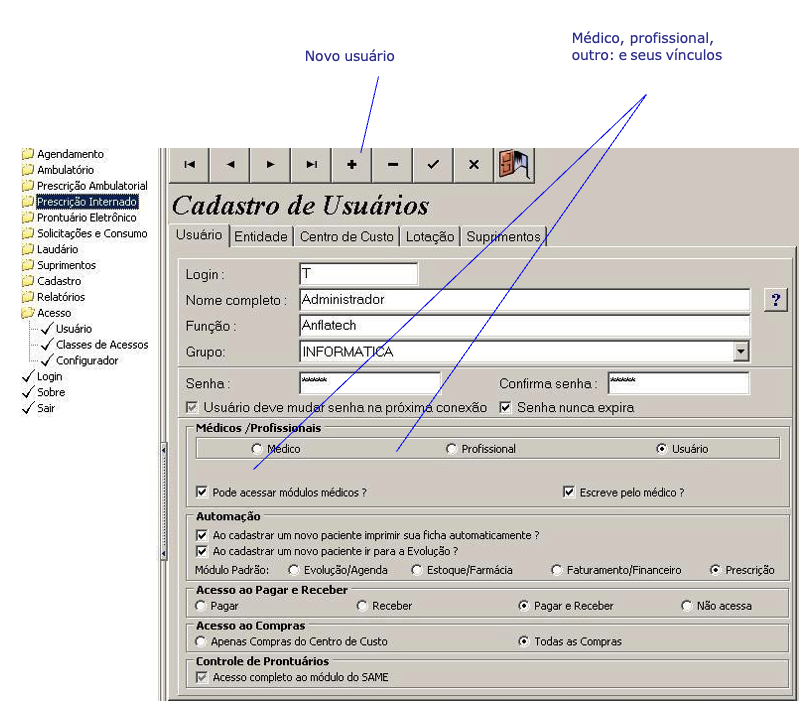Open Suprimentos folder in sidebar
The height and width of the screenshot is (713, 811).
tap(59, 265)
